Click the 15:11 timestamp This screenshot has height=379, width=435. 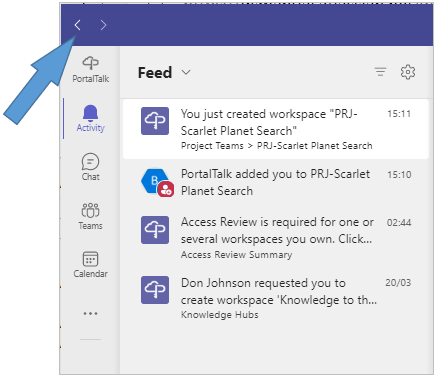tap(399, 114)
